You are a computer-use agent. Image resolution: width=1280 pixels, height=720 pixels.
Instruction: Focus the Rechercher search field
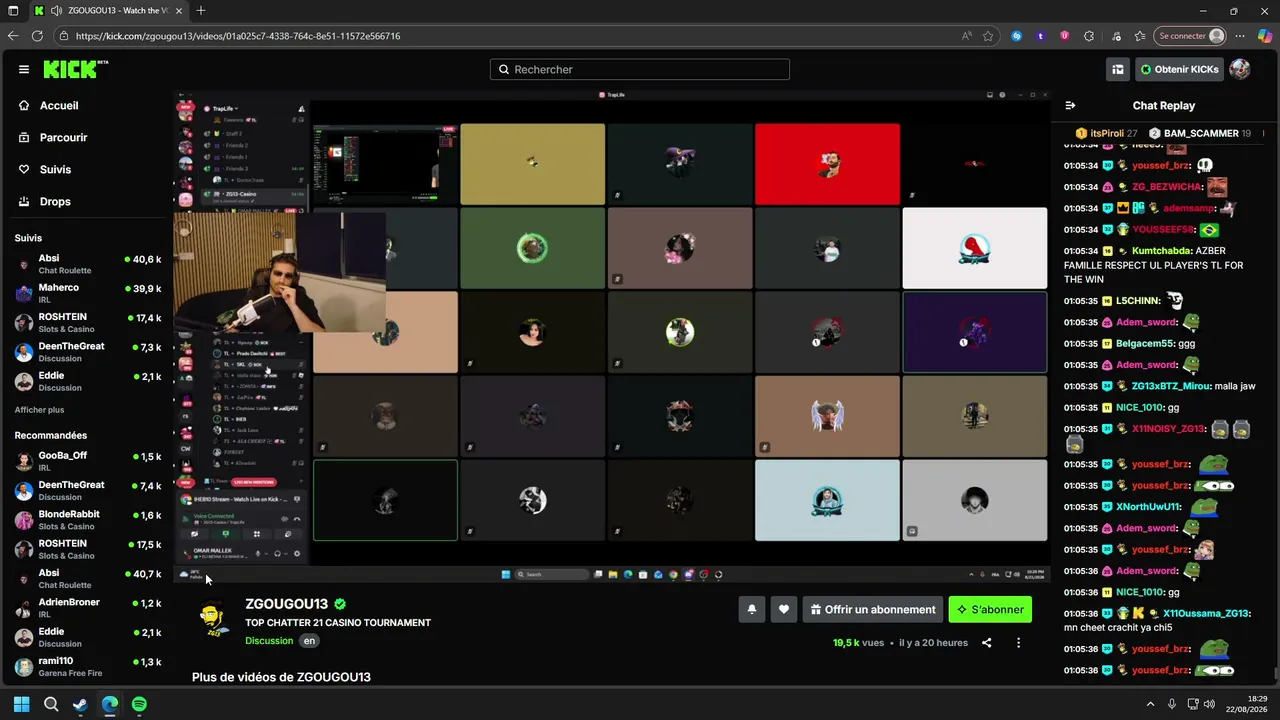[640, 69]
